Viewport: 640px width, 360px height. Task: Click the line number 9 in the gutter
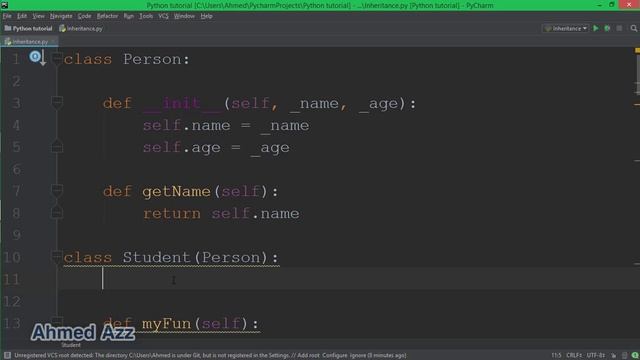(x=16, y=235)
